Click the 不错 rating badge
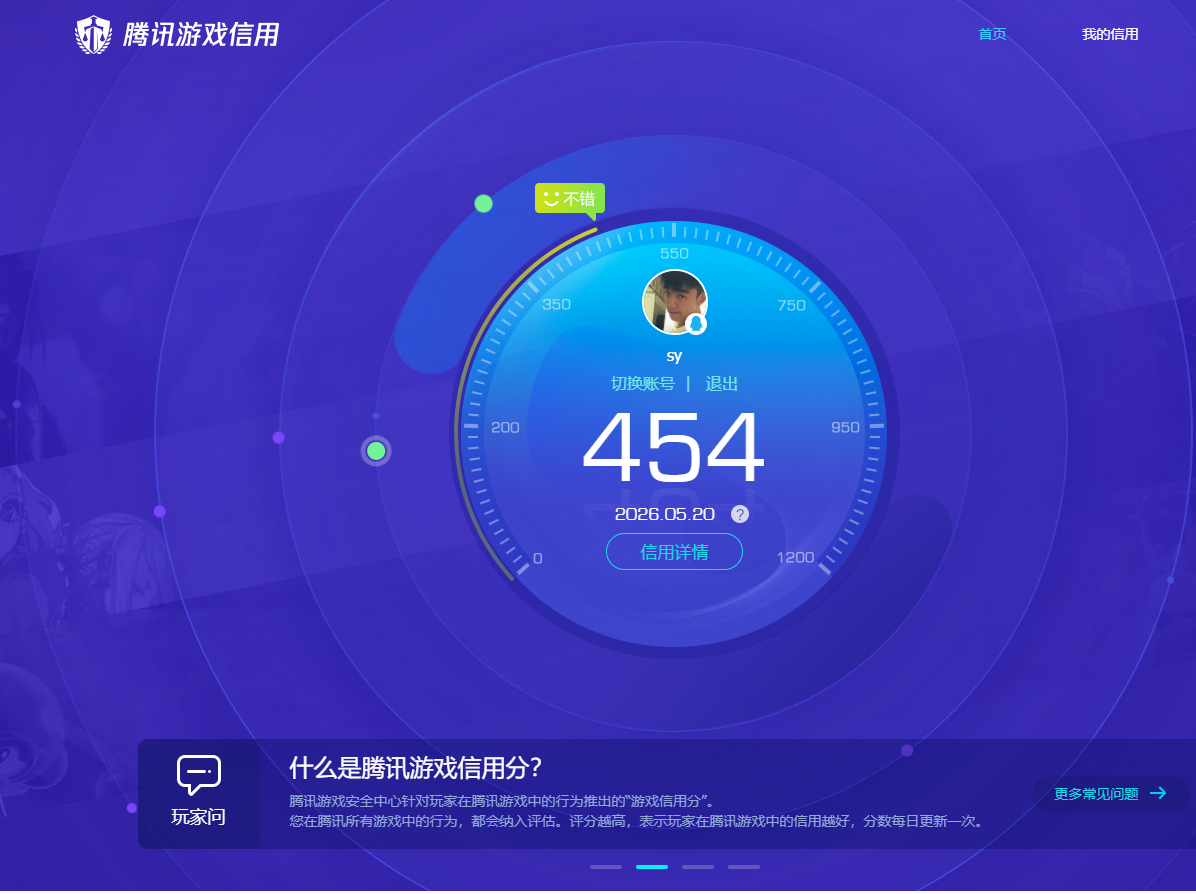 (x=570, y=199)
